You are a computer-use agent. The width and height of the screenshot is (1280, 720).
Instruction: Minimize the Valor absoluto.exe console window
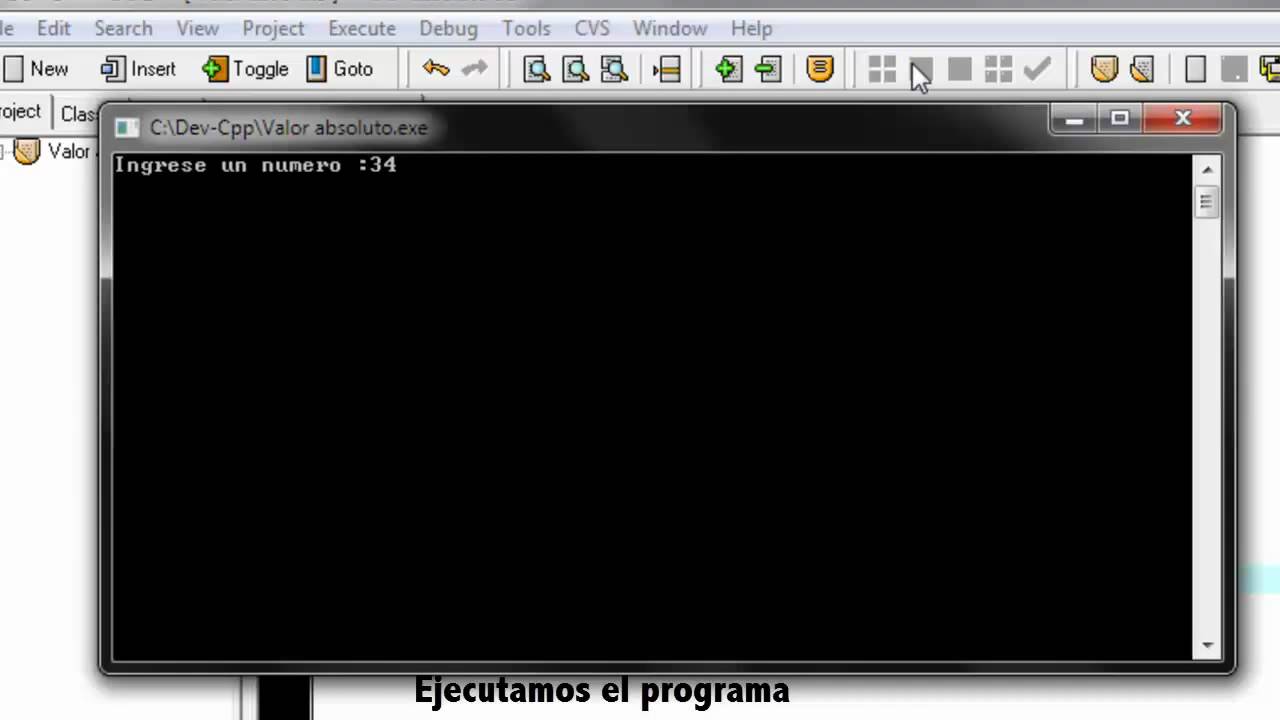[1074, 119]
